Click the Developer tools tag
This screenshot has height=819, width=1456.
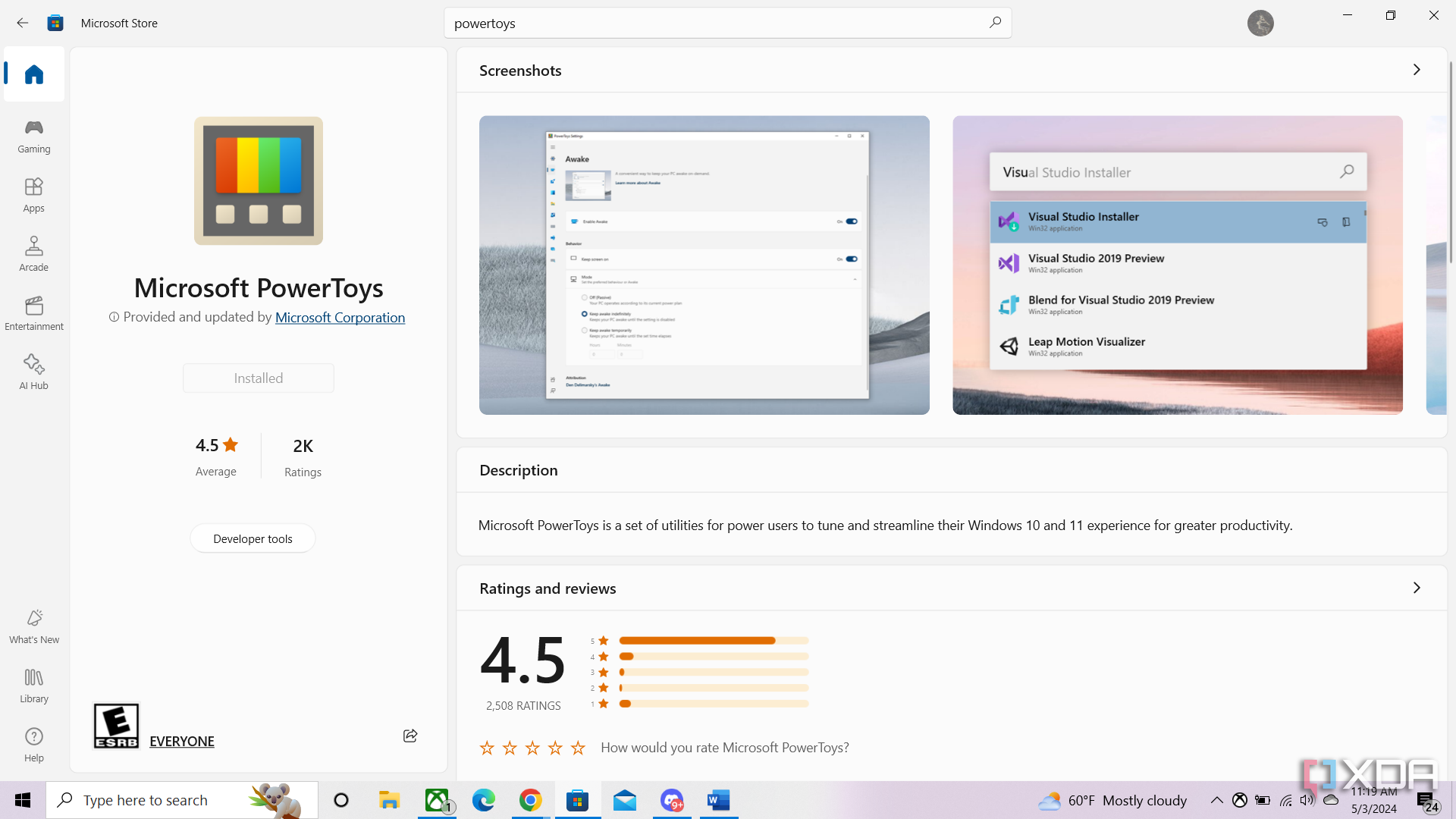253,538
